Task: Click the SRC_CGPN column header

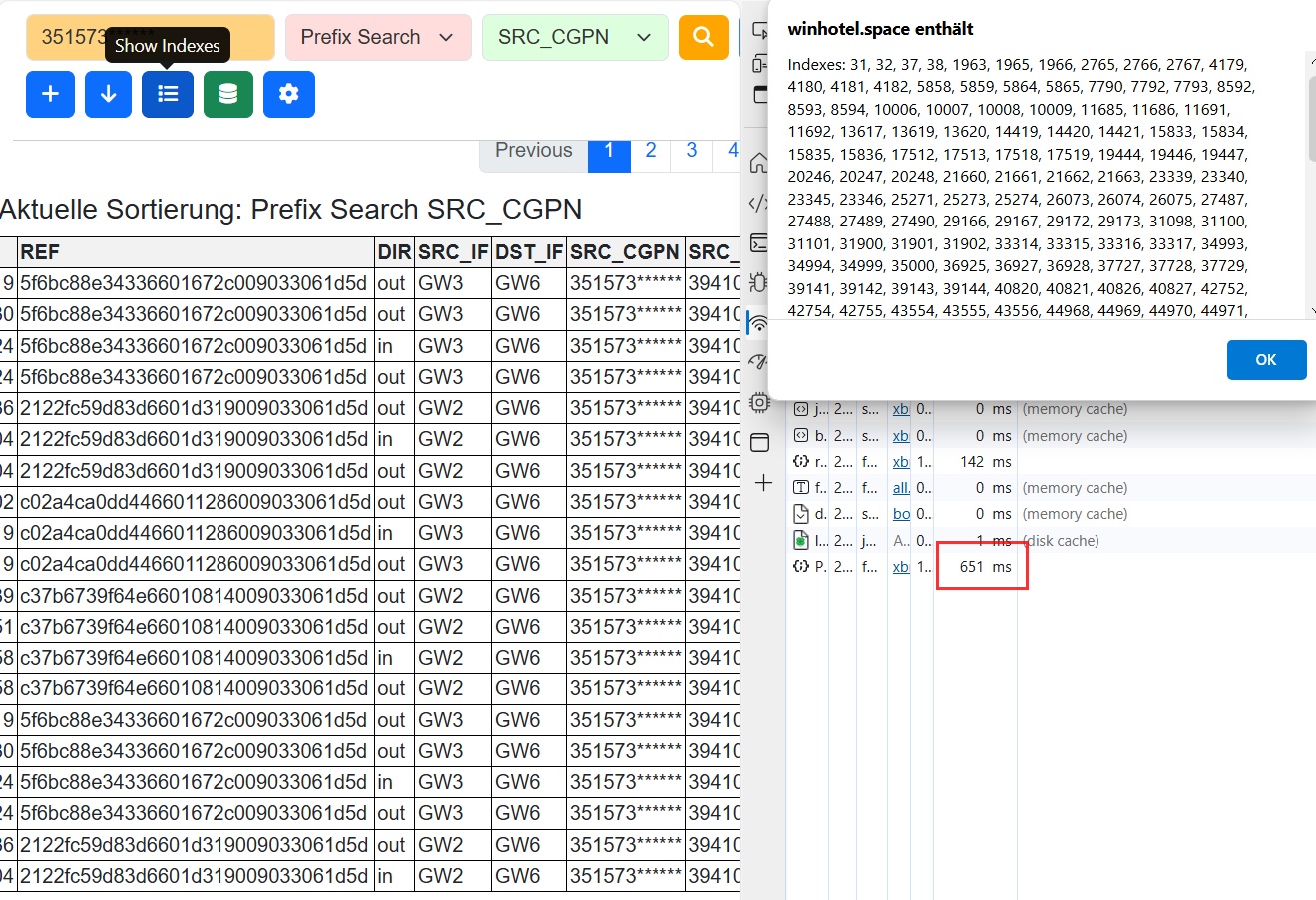Action: 626,251
